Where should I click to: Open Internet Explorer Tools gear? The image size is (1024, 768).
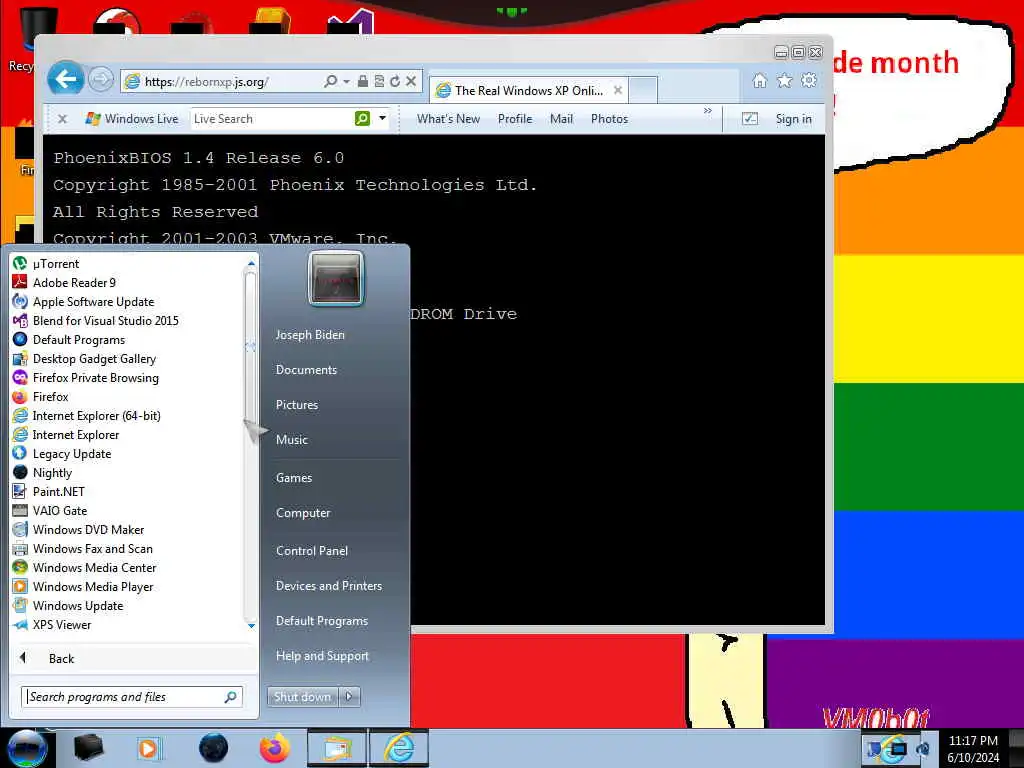point(809,80)
